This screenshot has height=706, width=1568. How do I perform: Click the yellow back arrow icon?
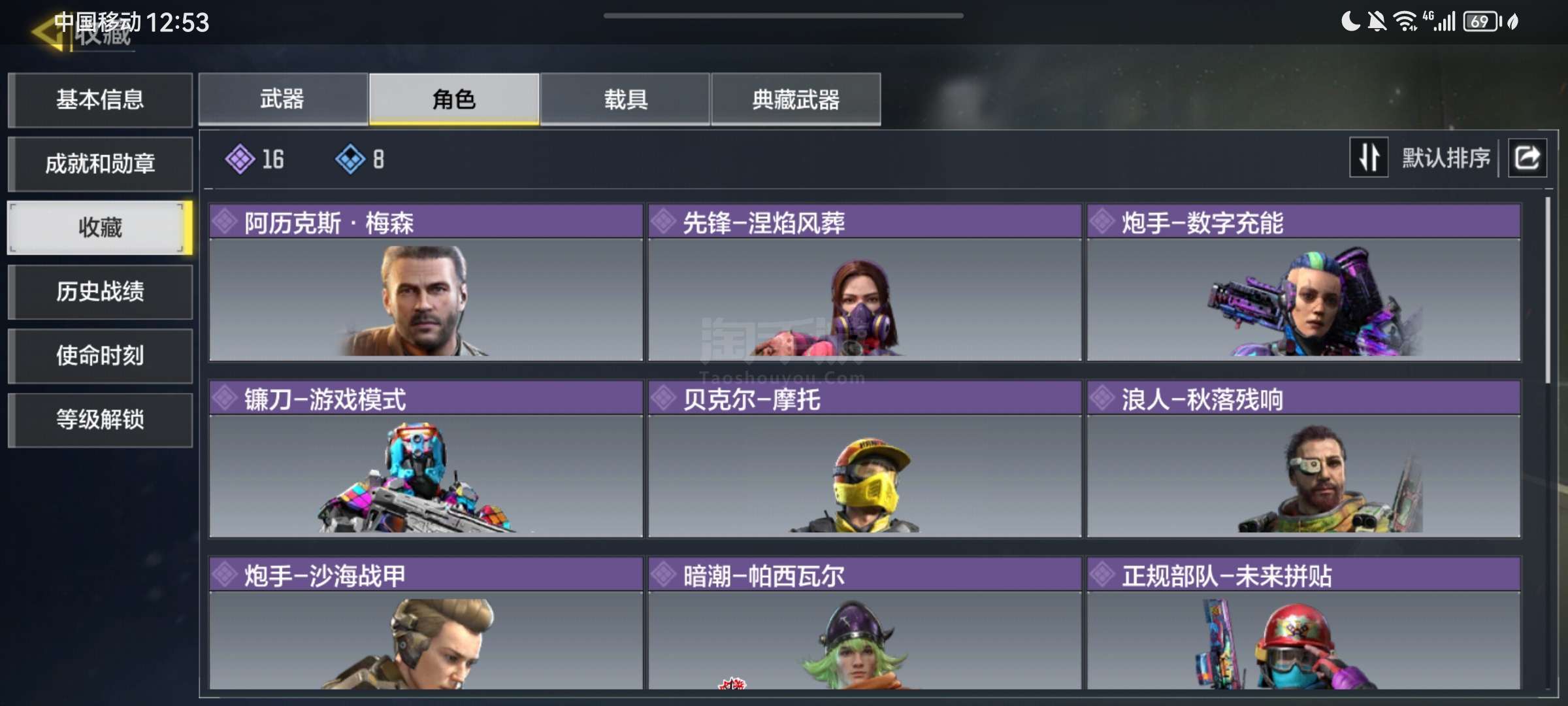coord(47,33)
